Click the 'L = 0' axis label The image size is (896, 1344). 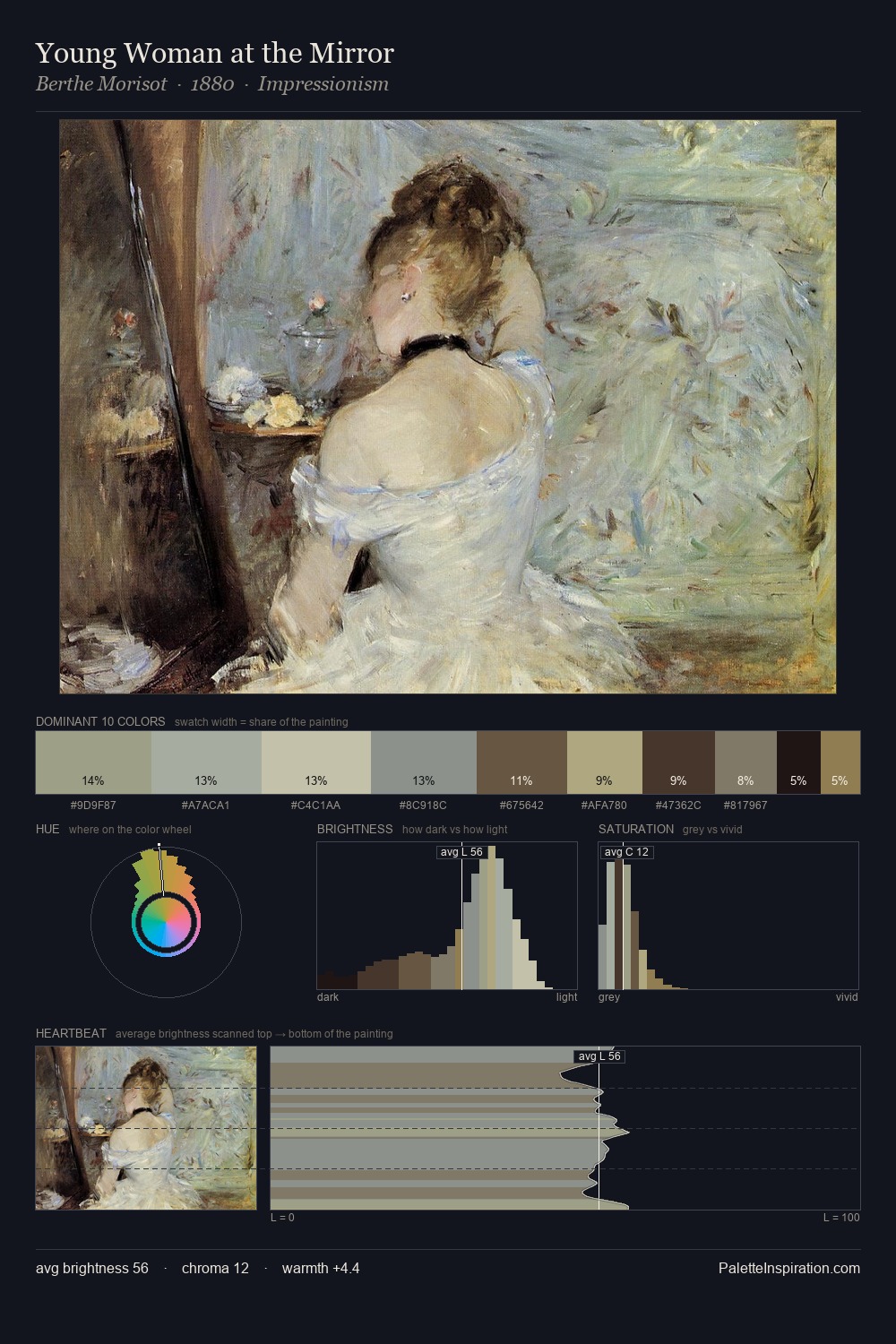282,1218
